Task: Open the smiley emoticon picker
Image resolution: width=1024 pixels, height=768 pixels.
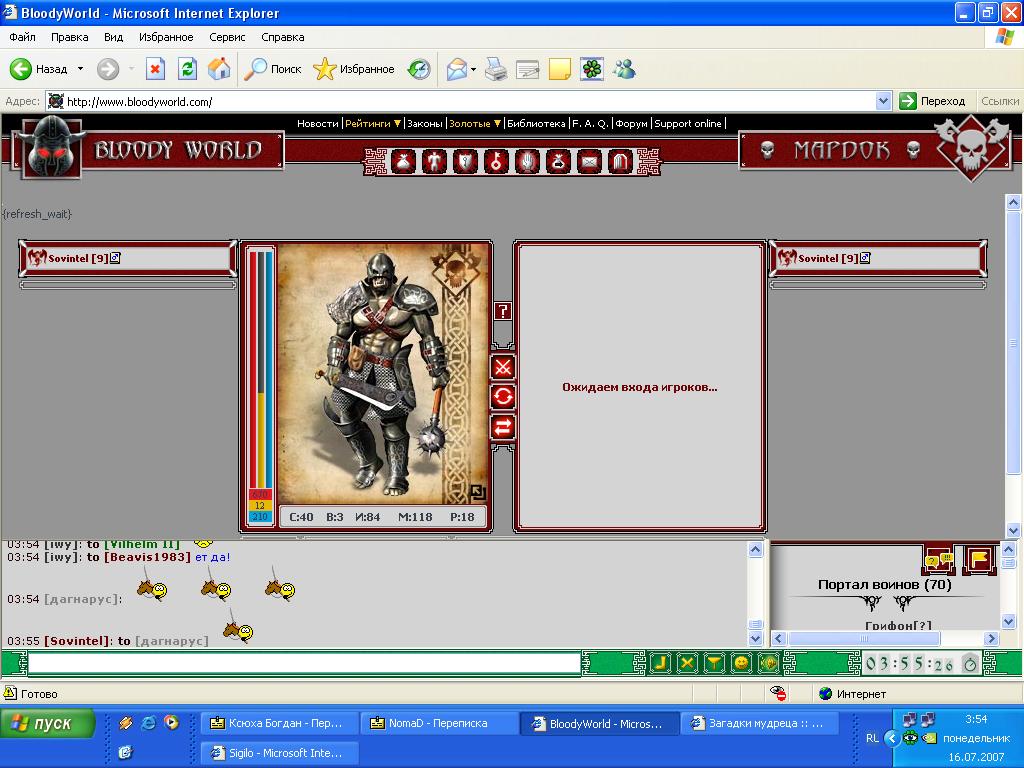Action: coord(741,664)
